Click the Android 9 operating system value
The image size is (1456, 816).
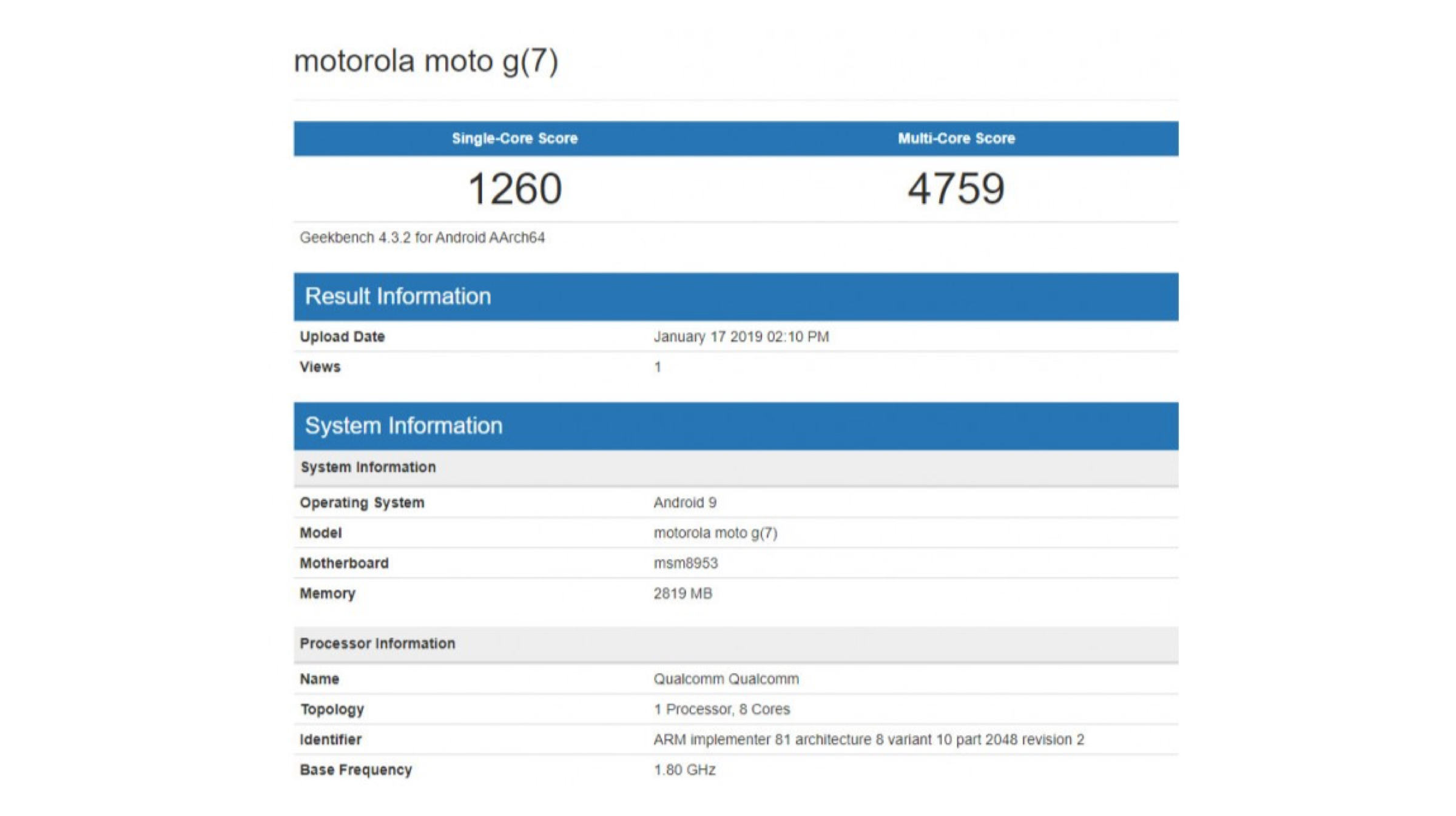coord(685,502)
